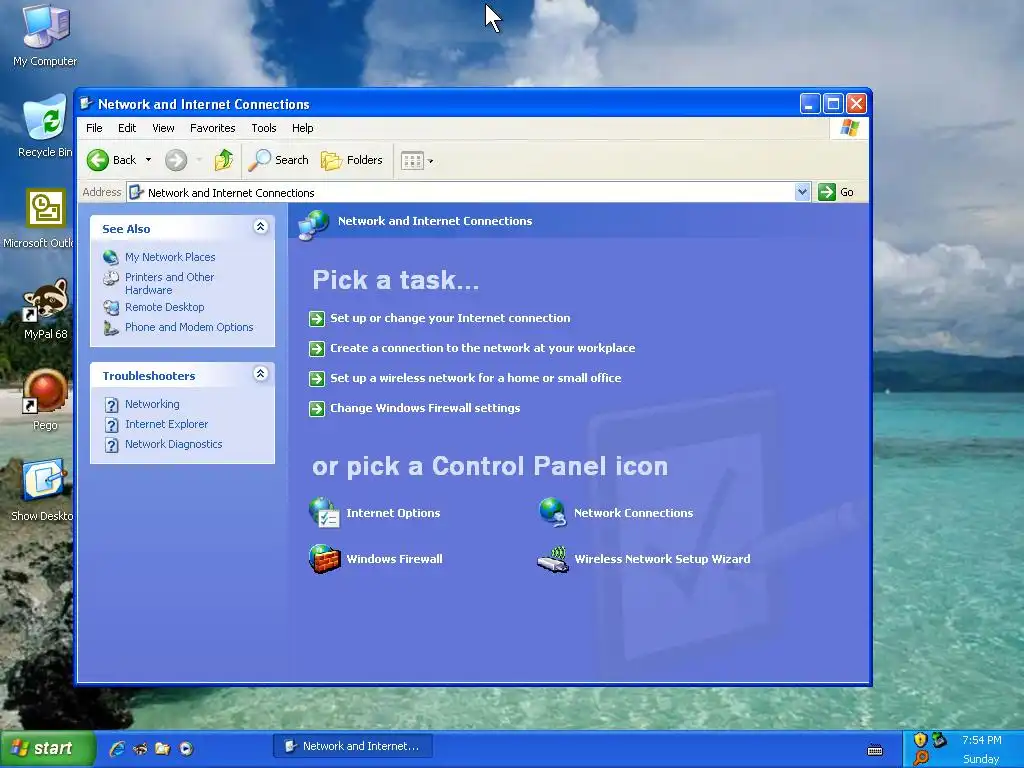Expand the Address bar dropdown
Screen dimensions: 1024x768
point(802,192)
